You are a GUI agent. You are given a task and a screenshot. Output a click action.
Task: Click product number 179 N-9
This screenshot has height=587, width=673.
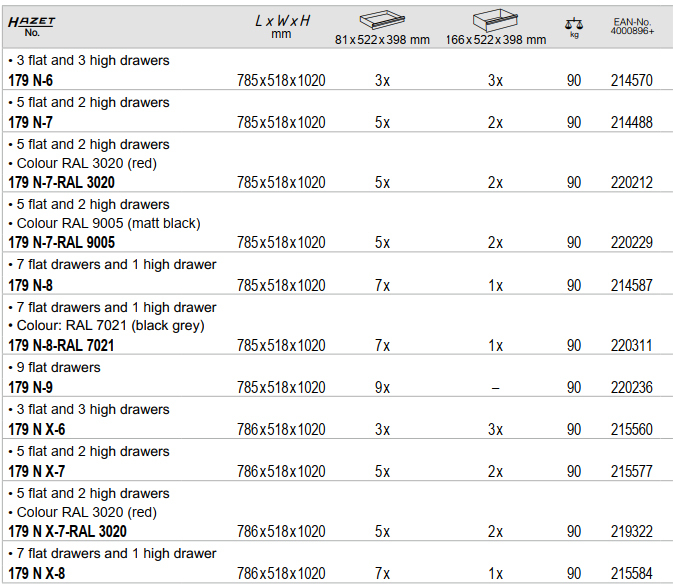(x=30, y=387)
